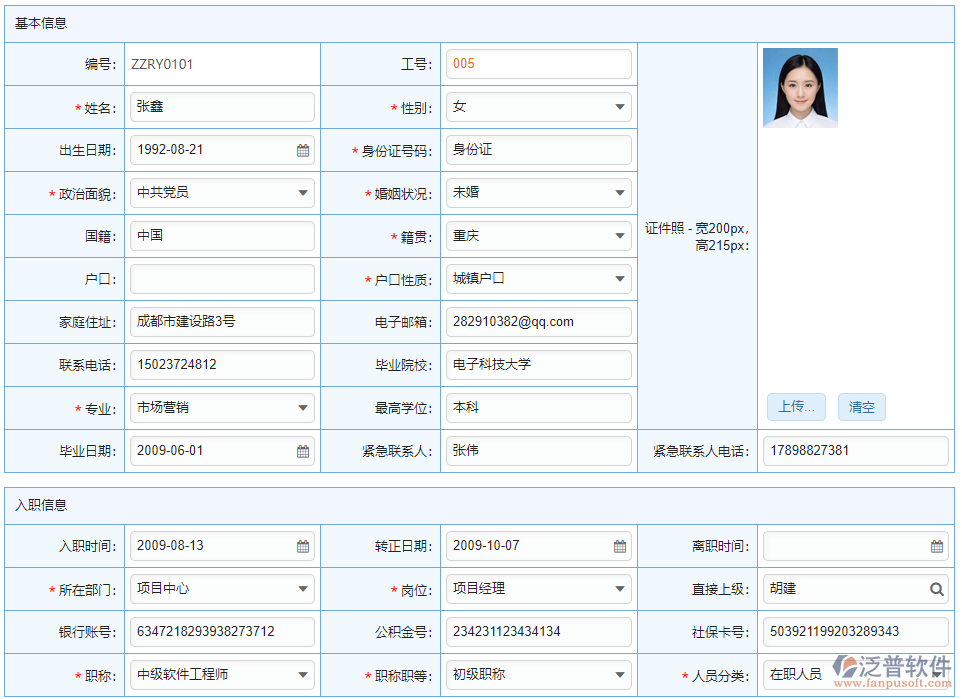962x699 pixels.
Task: Expand the 政治面貌 dropdown
Action: coord(303,193)
